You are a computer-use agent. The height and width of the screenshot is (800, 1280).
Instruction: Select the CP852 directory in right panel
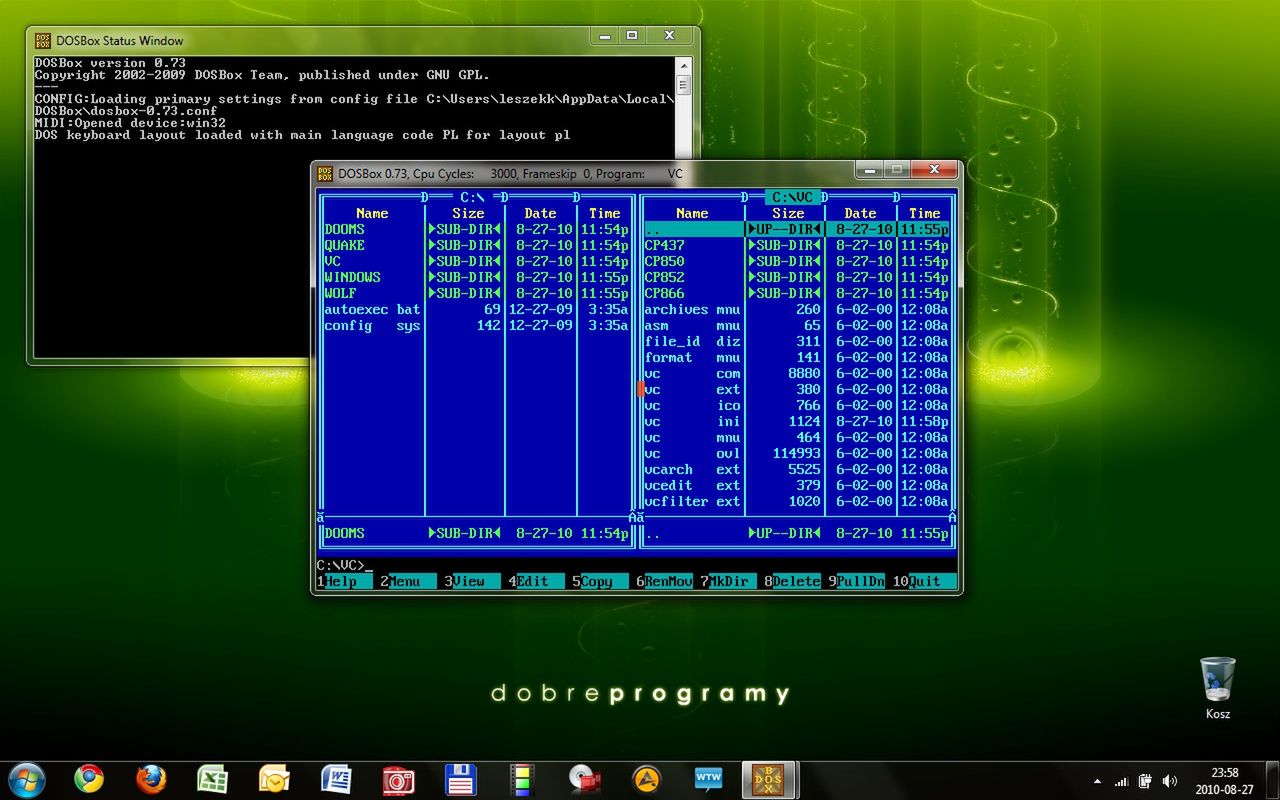coord(796,277)
